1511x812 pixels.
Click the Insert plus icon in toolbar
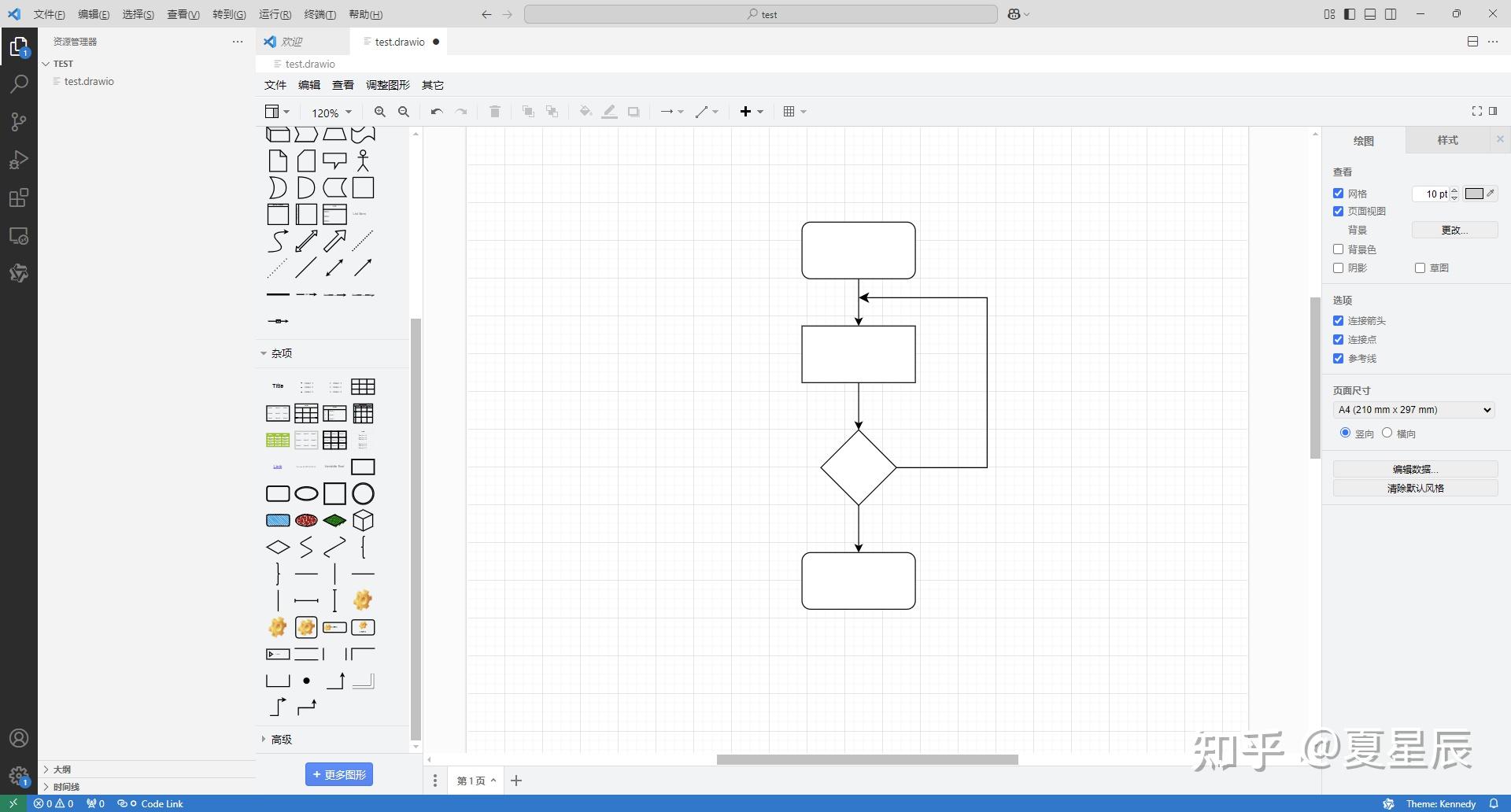click(x=745, y=112)
